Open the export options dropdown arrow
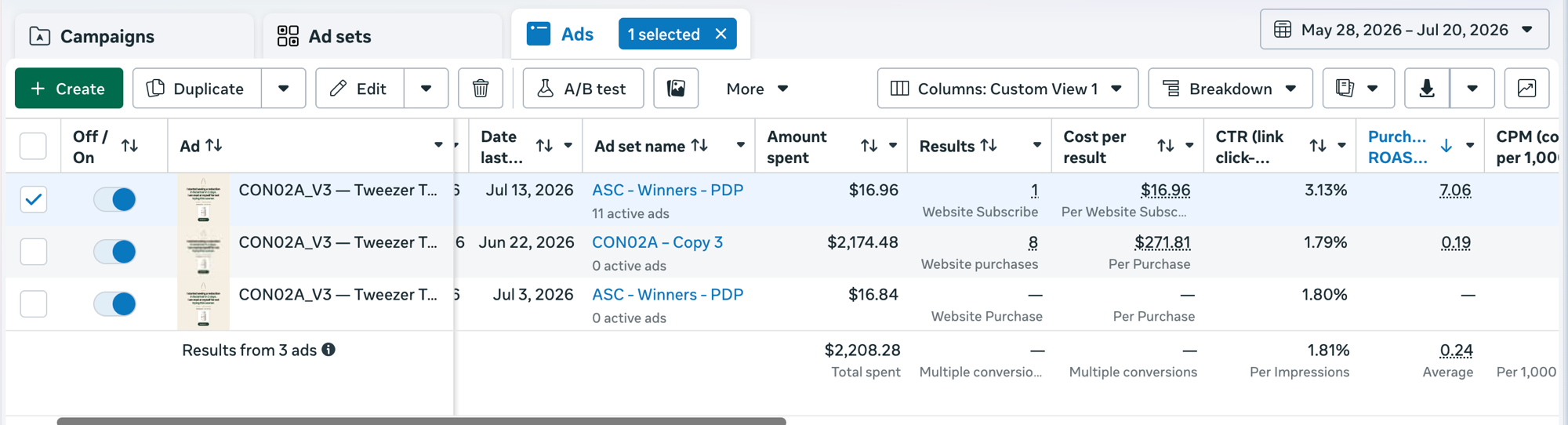The height and width of the screenshot is (425, 1568). [x=1472, y=89]
